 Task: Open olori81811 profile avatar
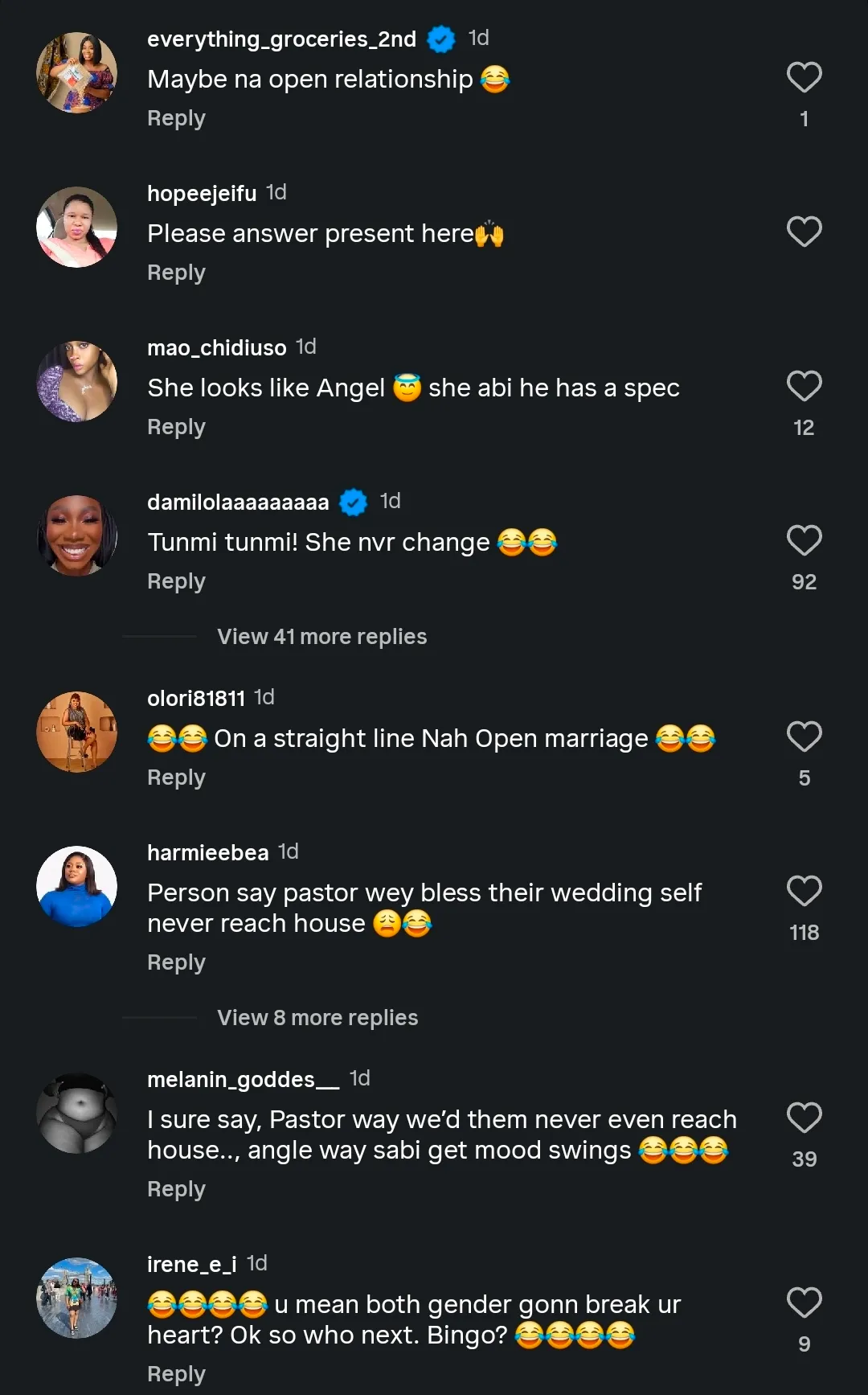(x=77, y=732)
